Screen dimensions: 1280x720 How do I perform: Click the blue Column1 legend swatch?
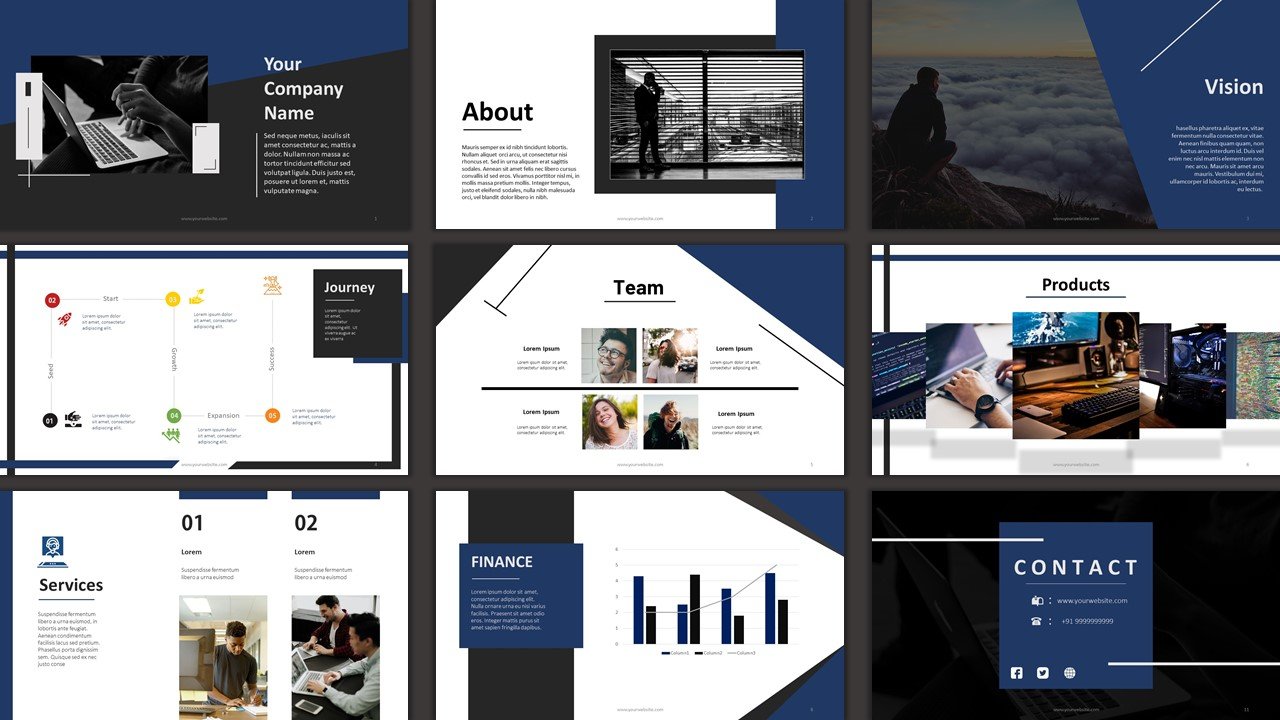pyautogui.click(x=666, y=653)
